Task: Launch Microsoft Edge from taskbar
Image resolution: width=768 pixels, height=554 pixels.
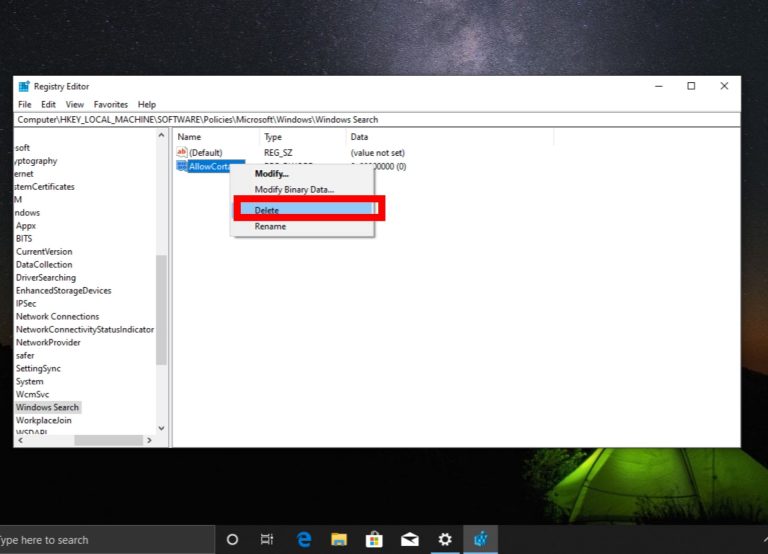Action: (x=304, y=539)
